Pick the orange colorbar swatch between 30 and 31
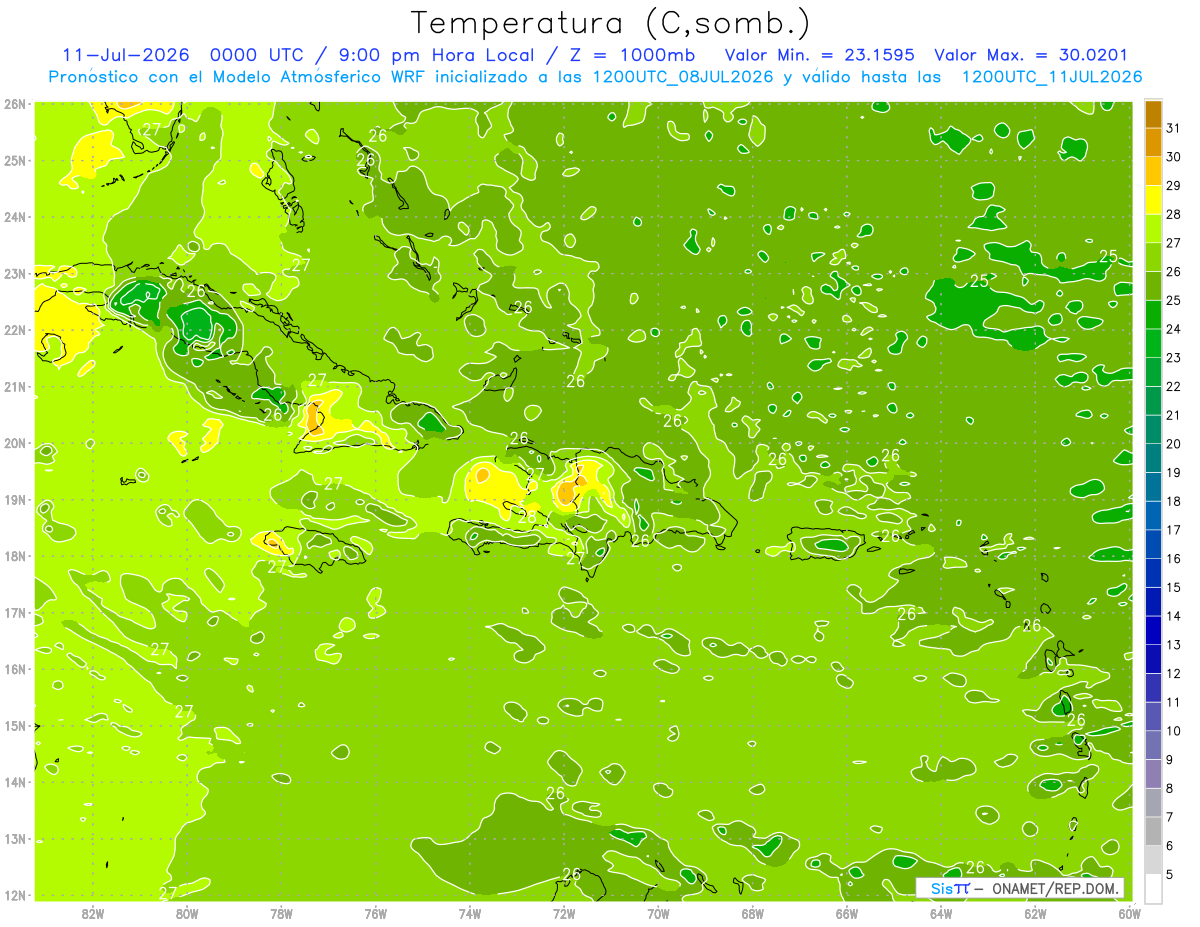Viewport: 1200px width, 927px height. [x=1153, y=143]
